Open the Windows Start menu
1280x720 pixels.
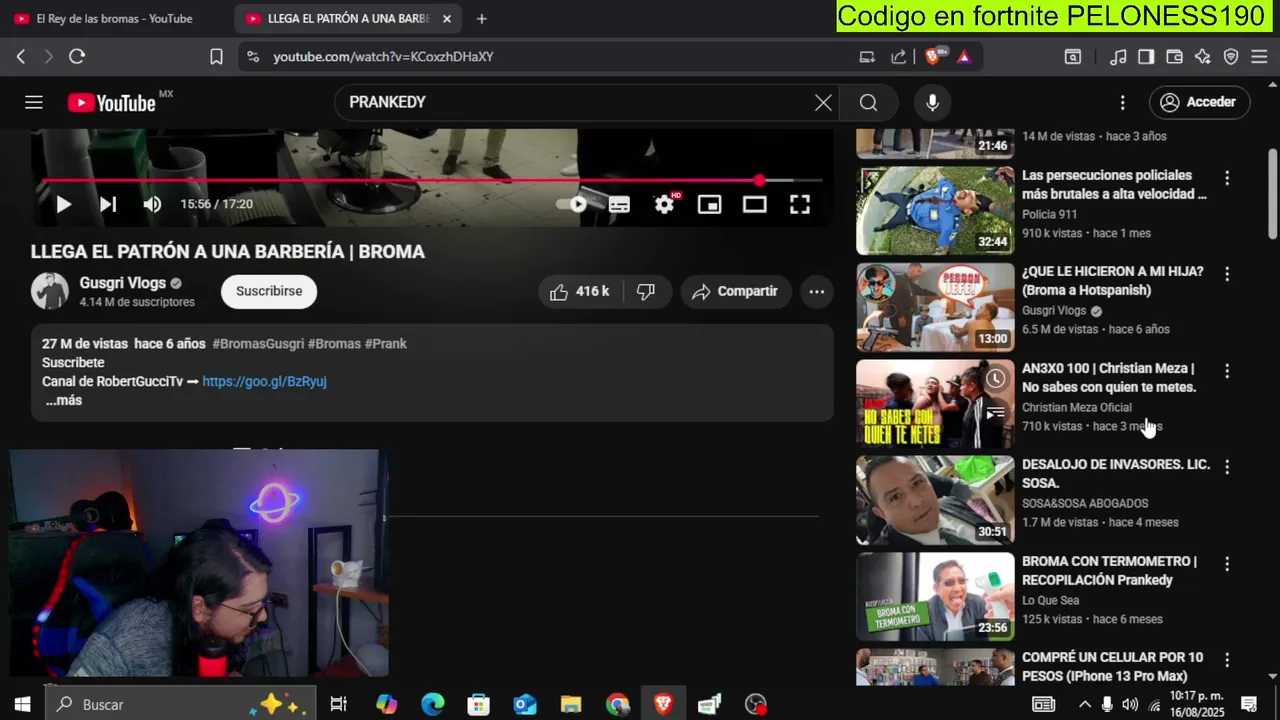[x=21, y=704]
